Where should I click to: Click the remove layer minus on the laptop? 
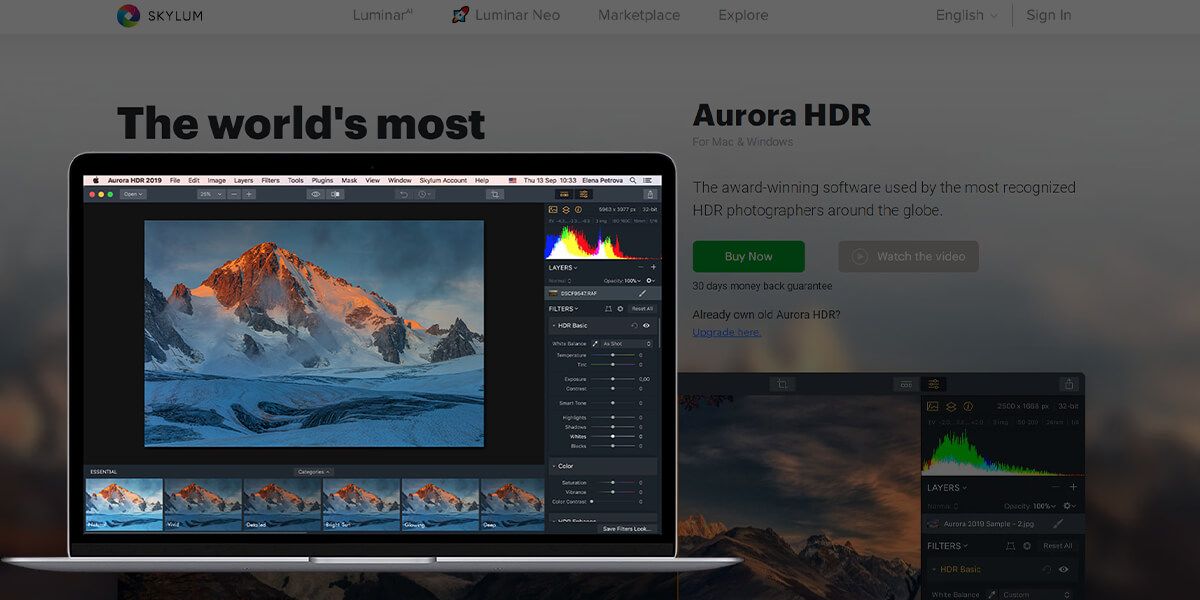[x=641, y=268]
